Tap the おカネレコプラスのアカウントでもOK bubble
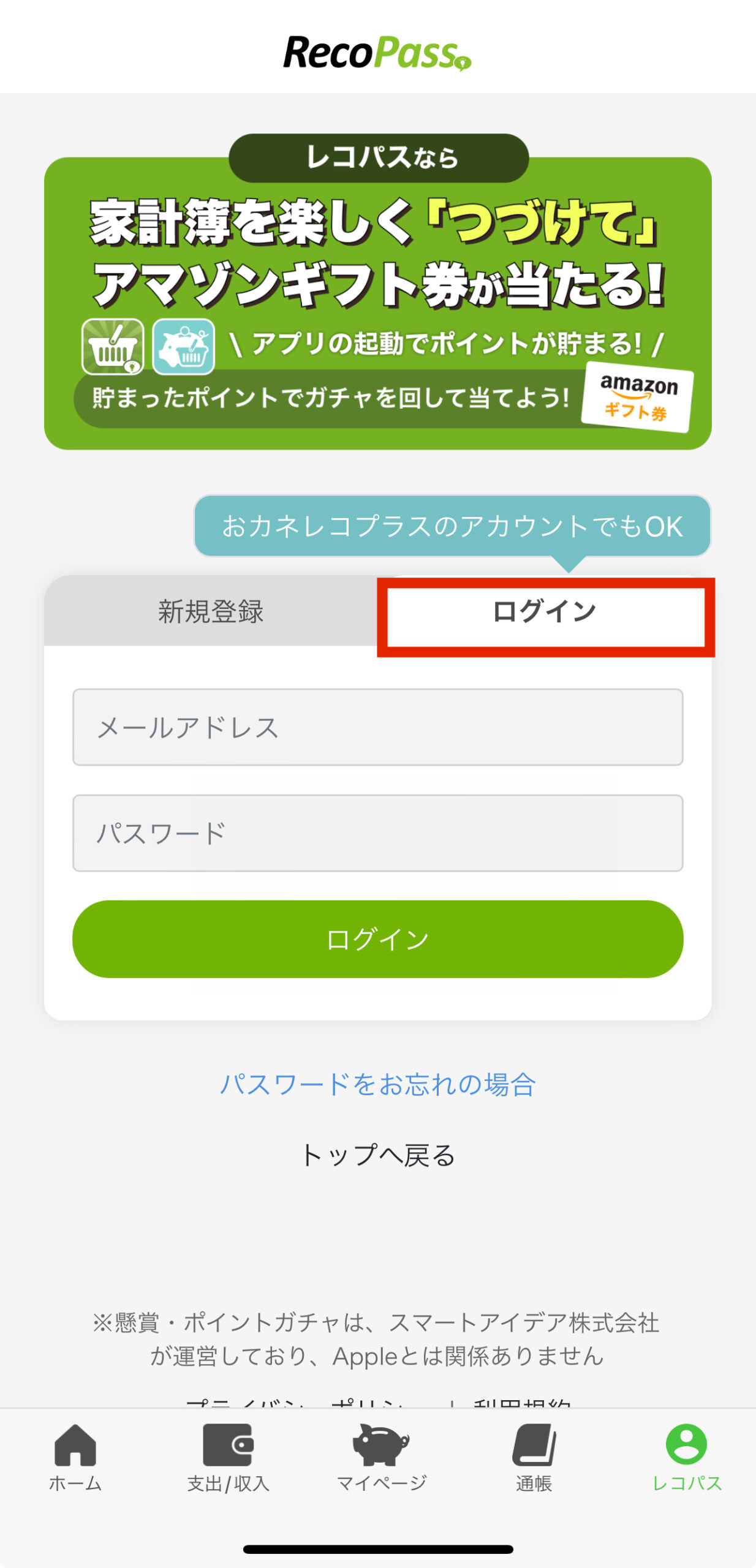Screen dimensions: 756x1568 pyautogui.click(x=452, y=526)
